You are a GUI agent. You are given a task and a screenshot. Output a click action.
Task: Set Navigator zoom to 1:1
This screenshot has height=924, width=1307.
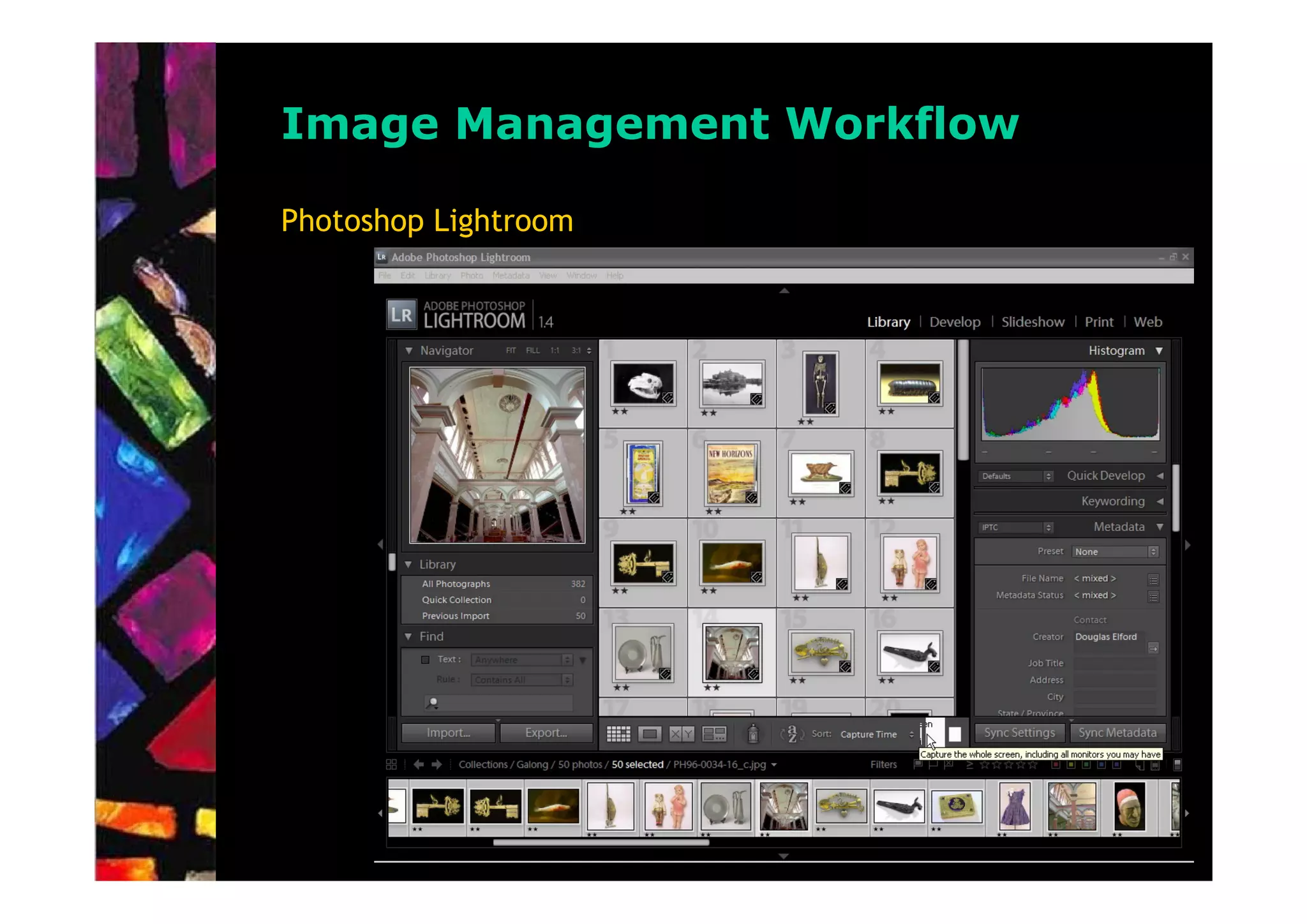tap(555, 351)
